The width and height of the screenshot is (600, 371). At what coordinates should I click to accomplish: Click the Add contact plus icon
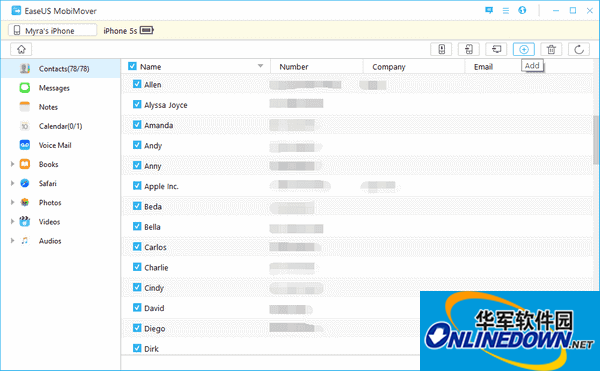pyautogui.click(x=524, y=49)
